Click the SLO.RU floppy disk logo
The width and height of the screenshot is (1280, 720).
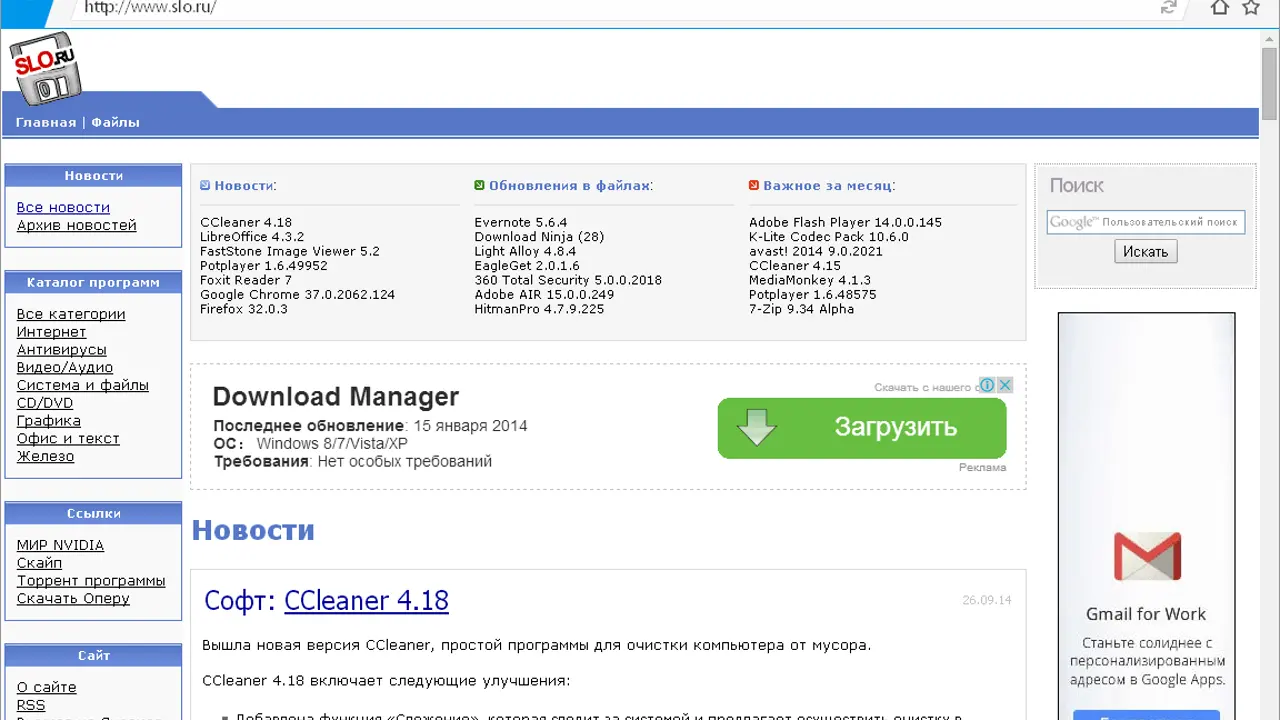click(x=45, y=68)
